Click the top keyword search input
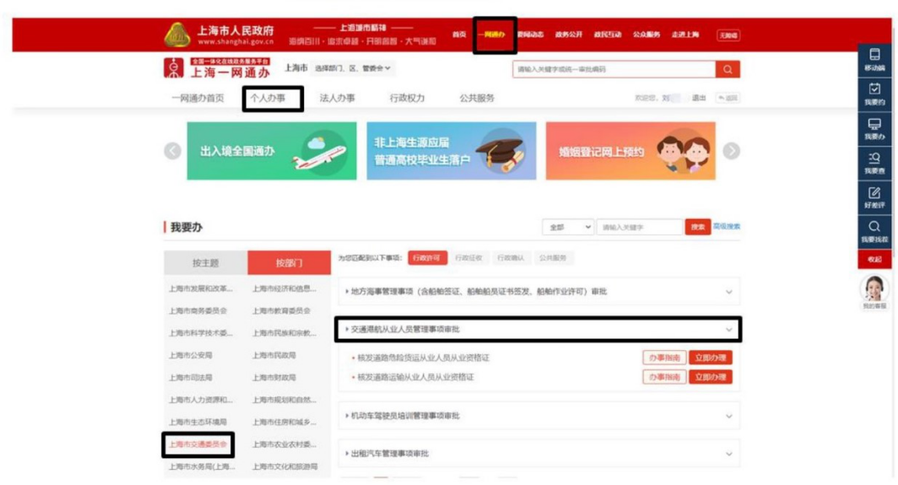 click(614, 69)
